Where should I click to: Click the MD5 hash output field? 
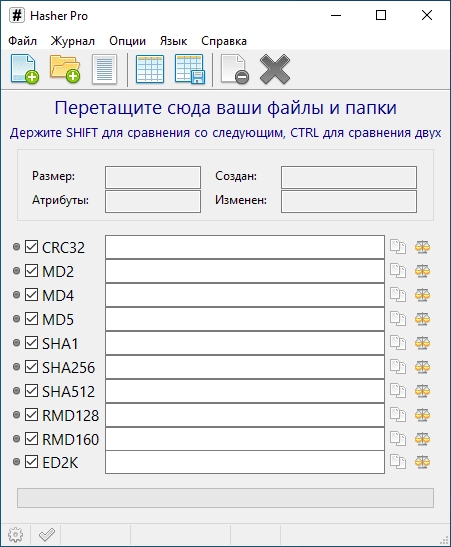point(245,319)
